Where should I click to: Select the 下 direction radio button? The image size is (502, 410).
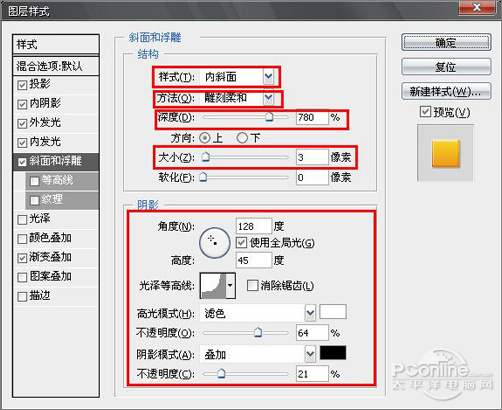point(242,138)
